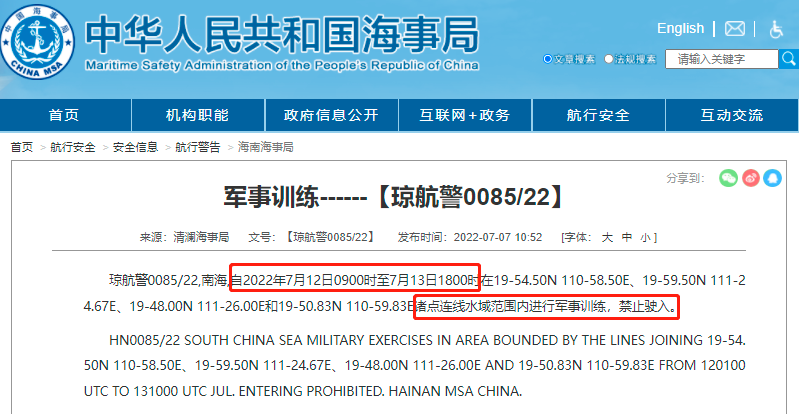The image size is (799, 414).
Task: Click the document number 【琼航警0085/22】 in metadata
Action: (x=329, y=238)
